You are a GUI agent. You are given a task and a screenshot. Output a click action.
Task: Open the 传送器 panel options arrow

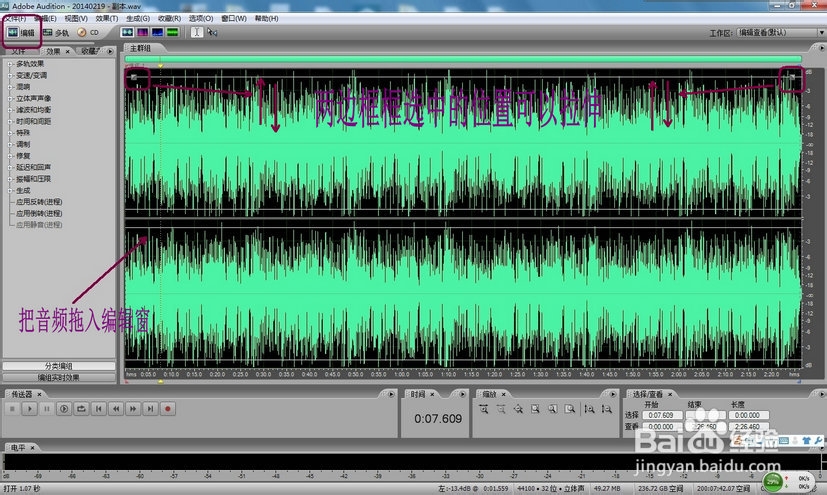[391, 394]
